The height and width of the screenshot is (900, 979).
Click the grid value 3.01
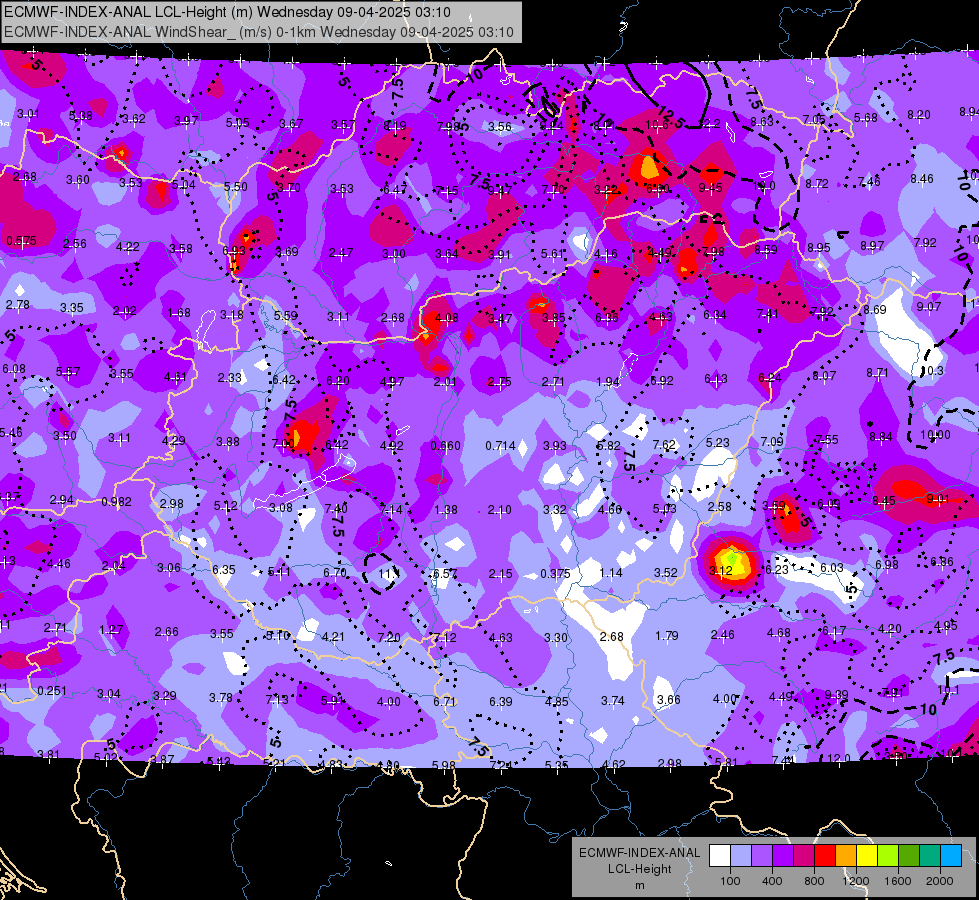pyautogui.click(x=28, y=114)
